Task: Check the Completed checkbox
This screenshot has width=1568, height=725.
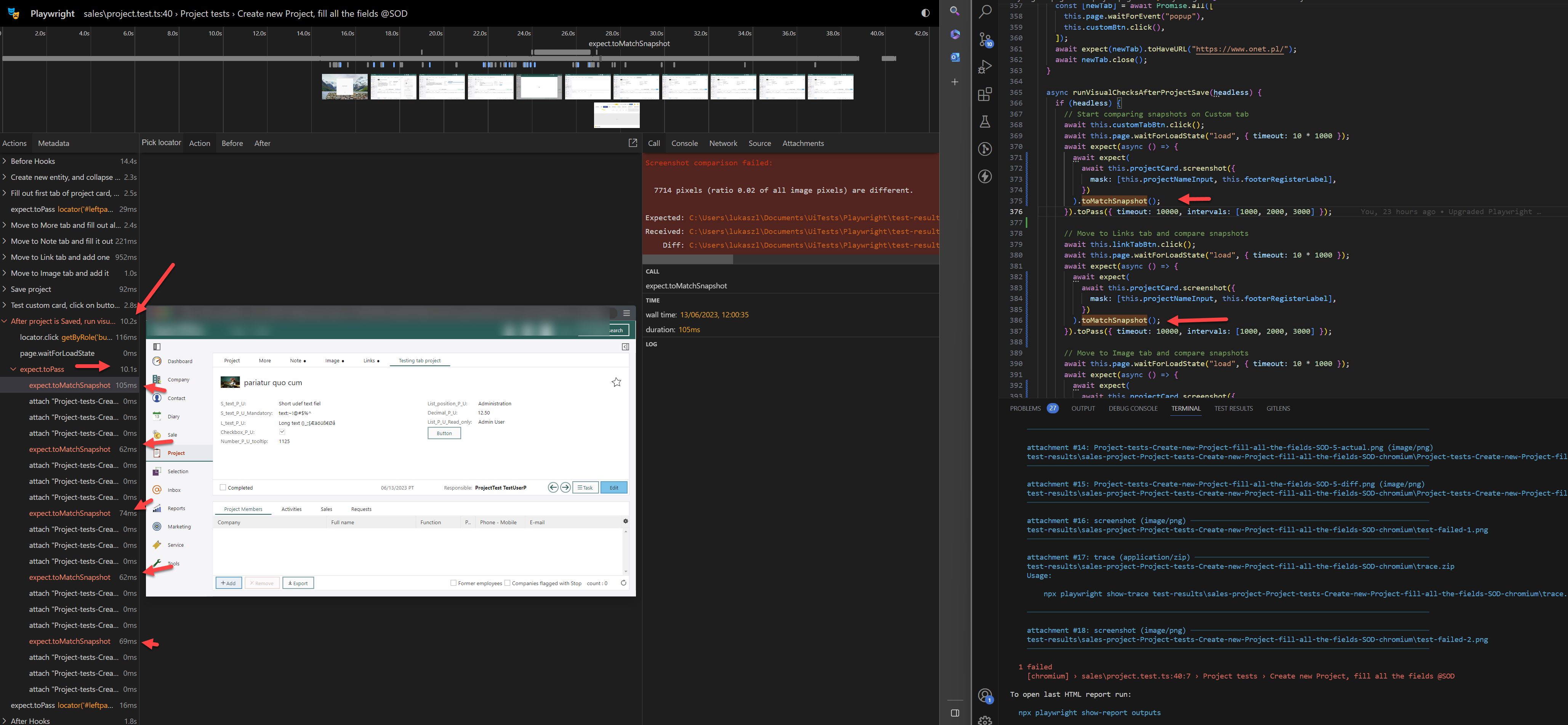Action: [x=223, y=487]
